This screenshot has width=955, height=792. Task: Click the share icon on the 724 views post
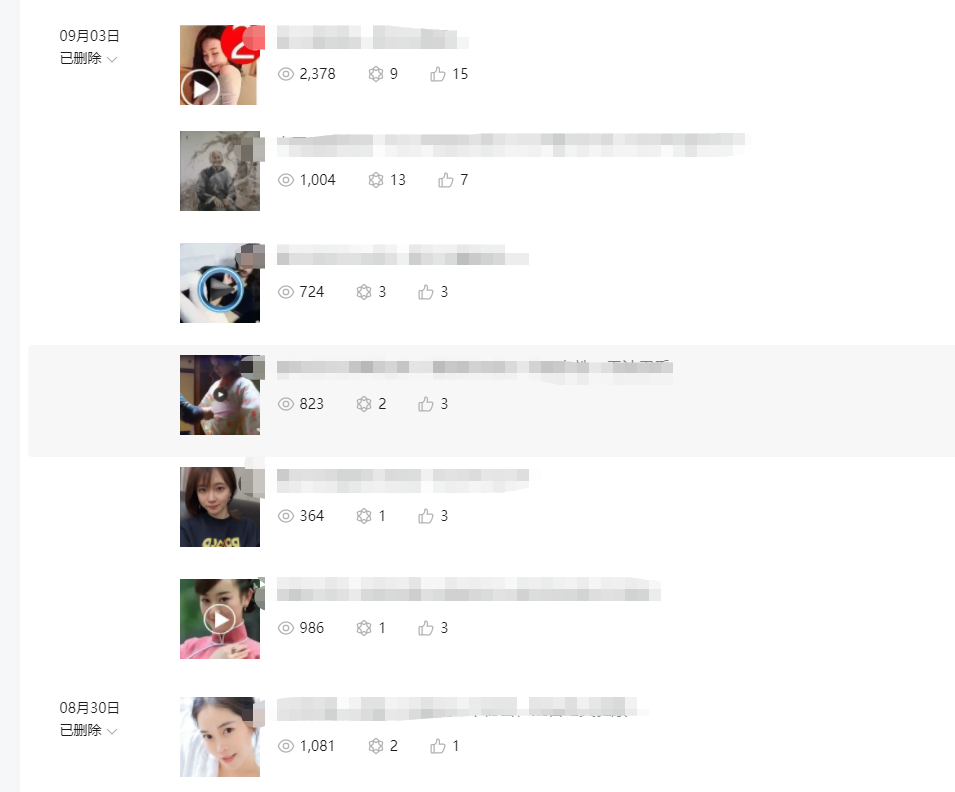364,292
